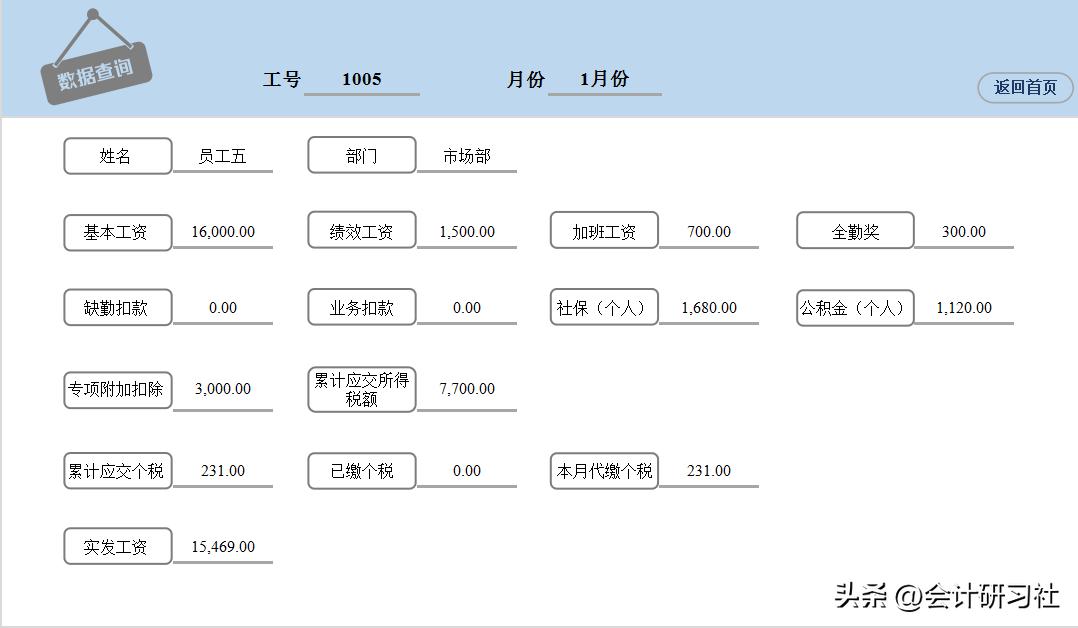Select the 缺勤扣款 label box
Viewport: 1078px width, 628px height.
(x=117, y=307)
